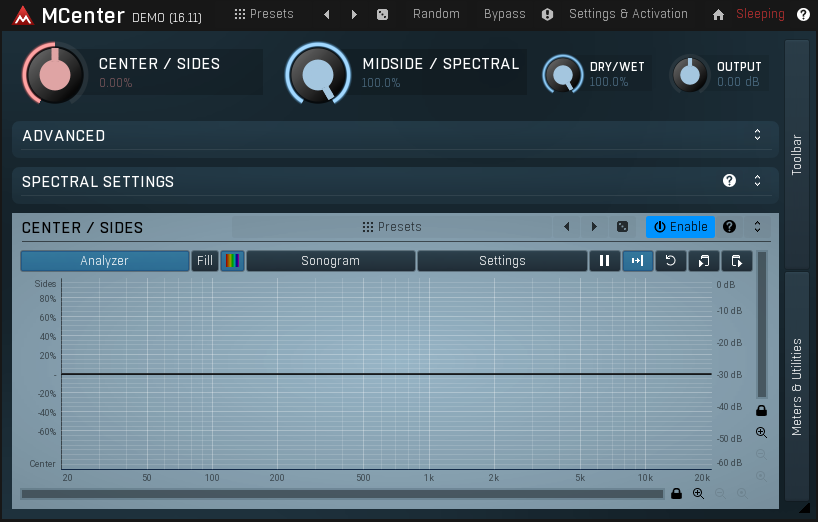Click the vertical zoom-in magnifier
Image resolution: width=818 pixels, height=522 pixels.
point(762,433)
